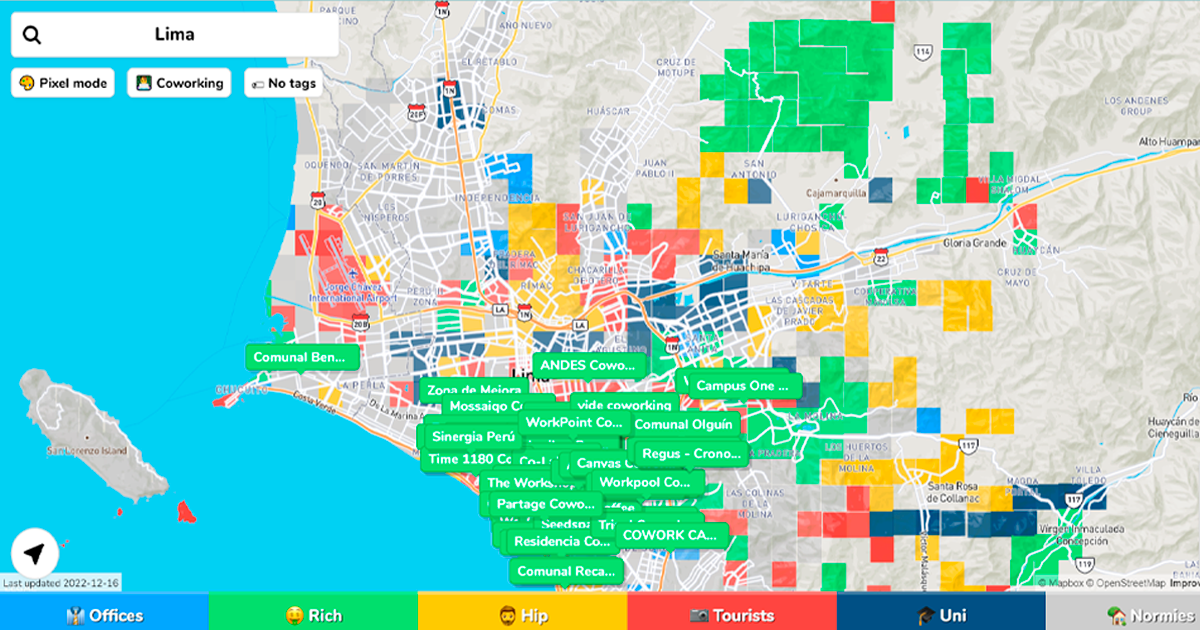Focus the Lima city search field
Viewport: 1200px width, 630px height.
175,35
